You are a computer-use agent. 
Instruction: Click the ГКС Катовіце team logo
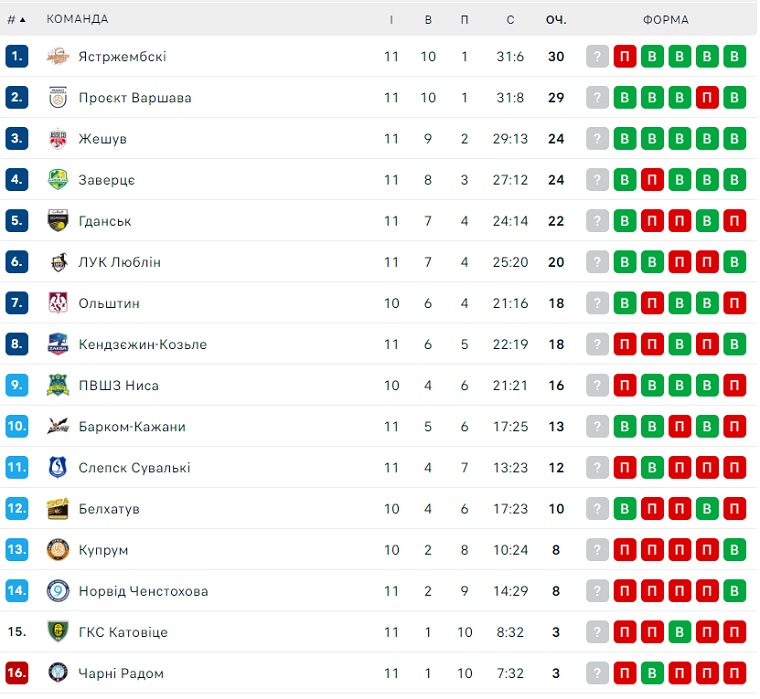58,632
